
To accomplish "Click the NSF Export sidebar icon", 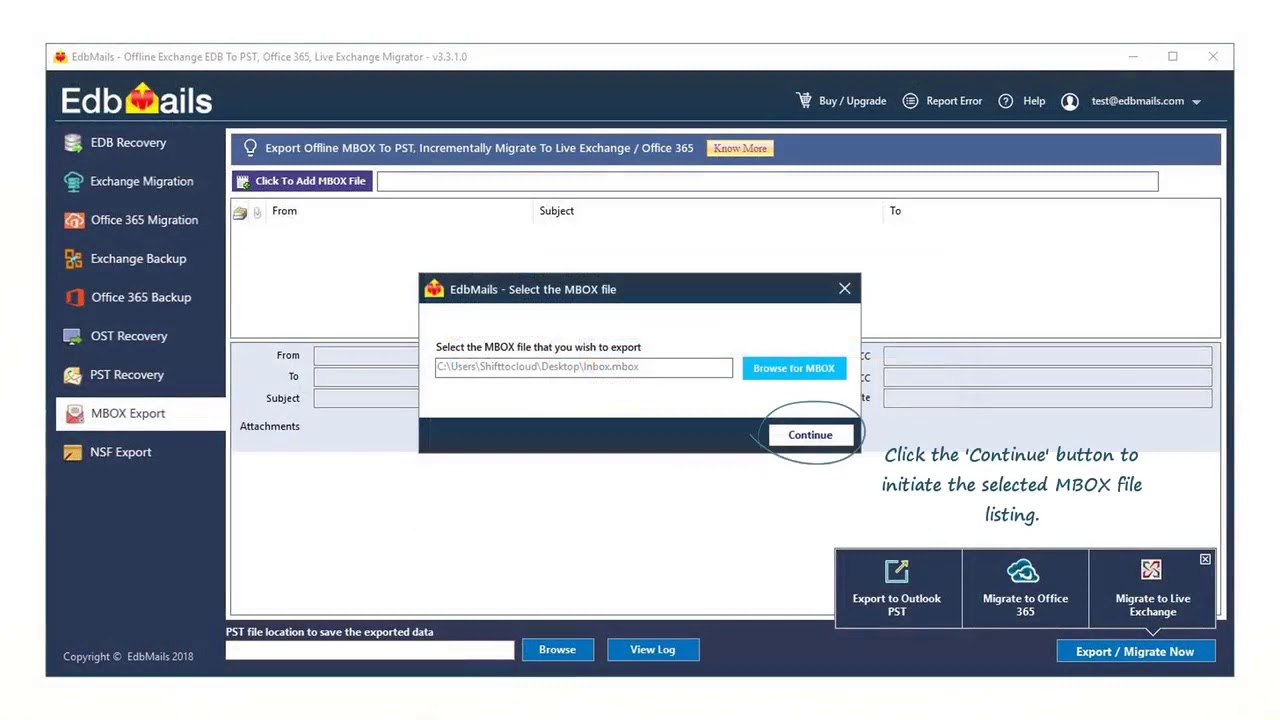I will (x=73, y=453).
